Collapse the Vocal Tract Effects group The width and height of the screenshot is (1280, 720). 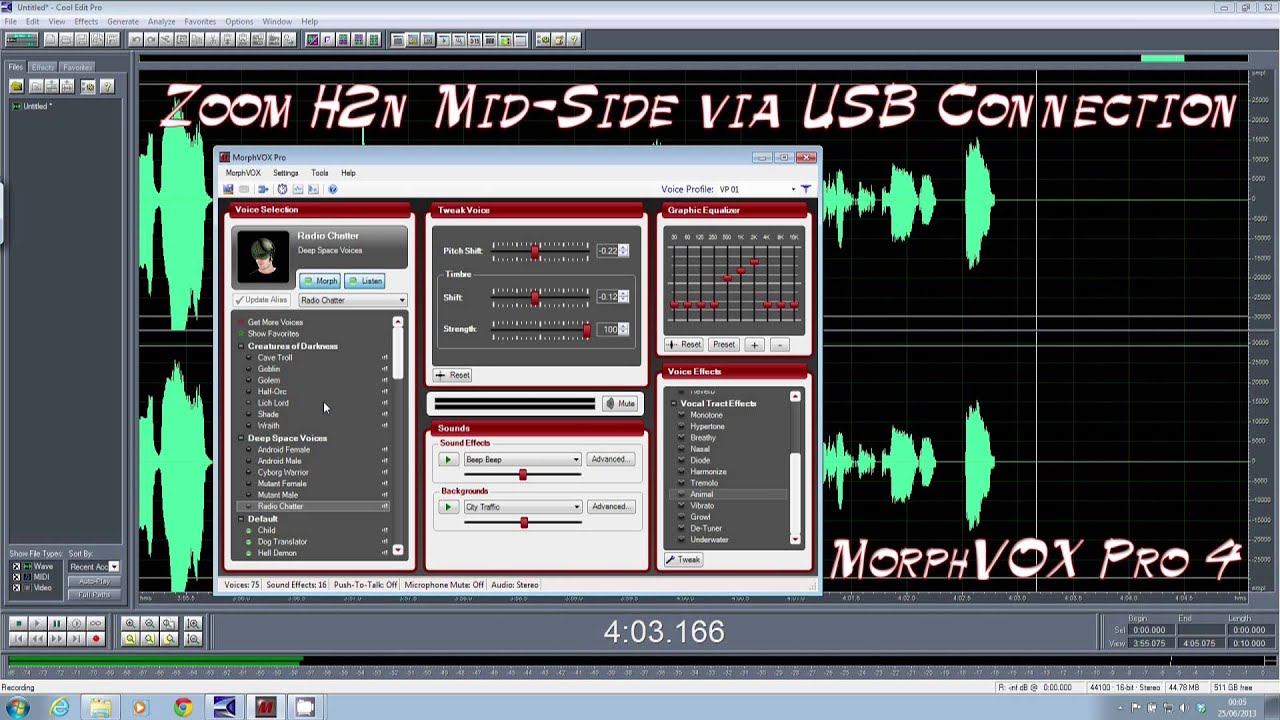coord(674,403)
